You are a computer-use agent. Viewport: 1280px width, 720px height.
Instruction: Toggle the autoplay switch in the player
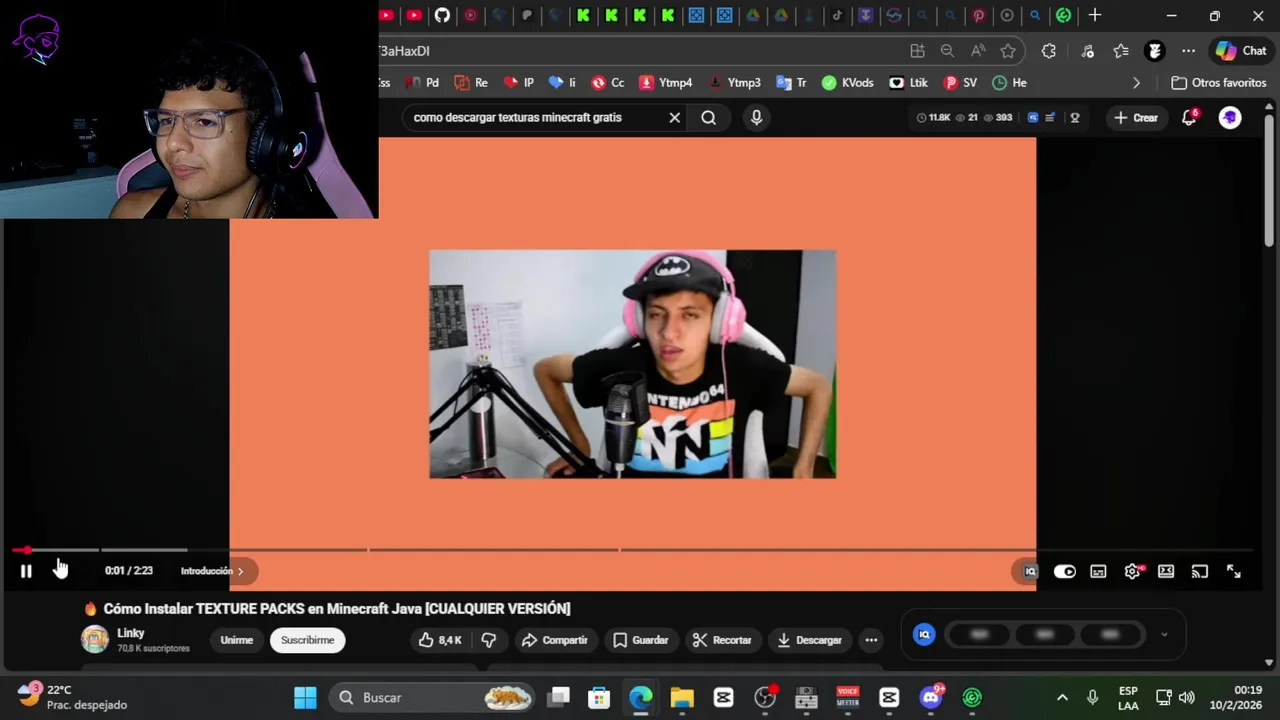click(x=1065, y=571)
